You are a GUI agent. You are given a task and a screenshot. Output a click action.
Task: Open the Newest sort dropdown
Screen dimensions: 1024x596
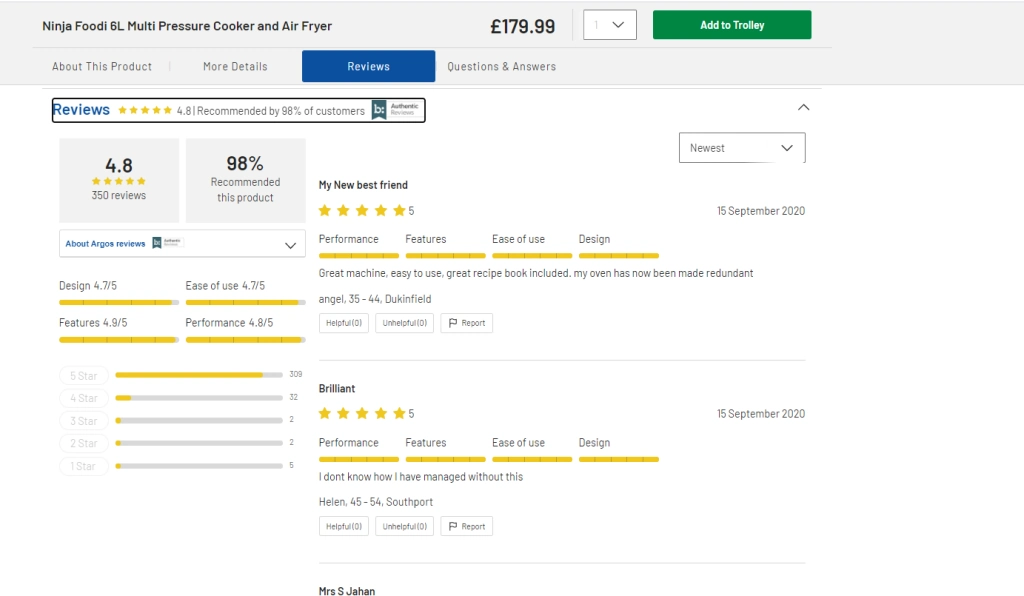[742, 148]
